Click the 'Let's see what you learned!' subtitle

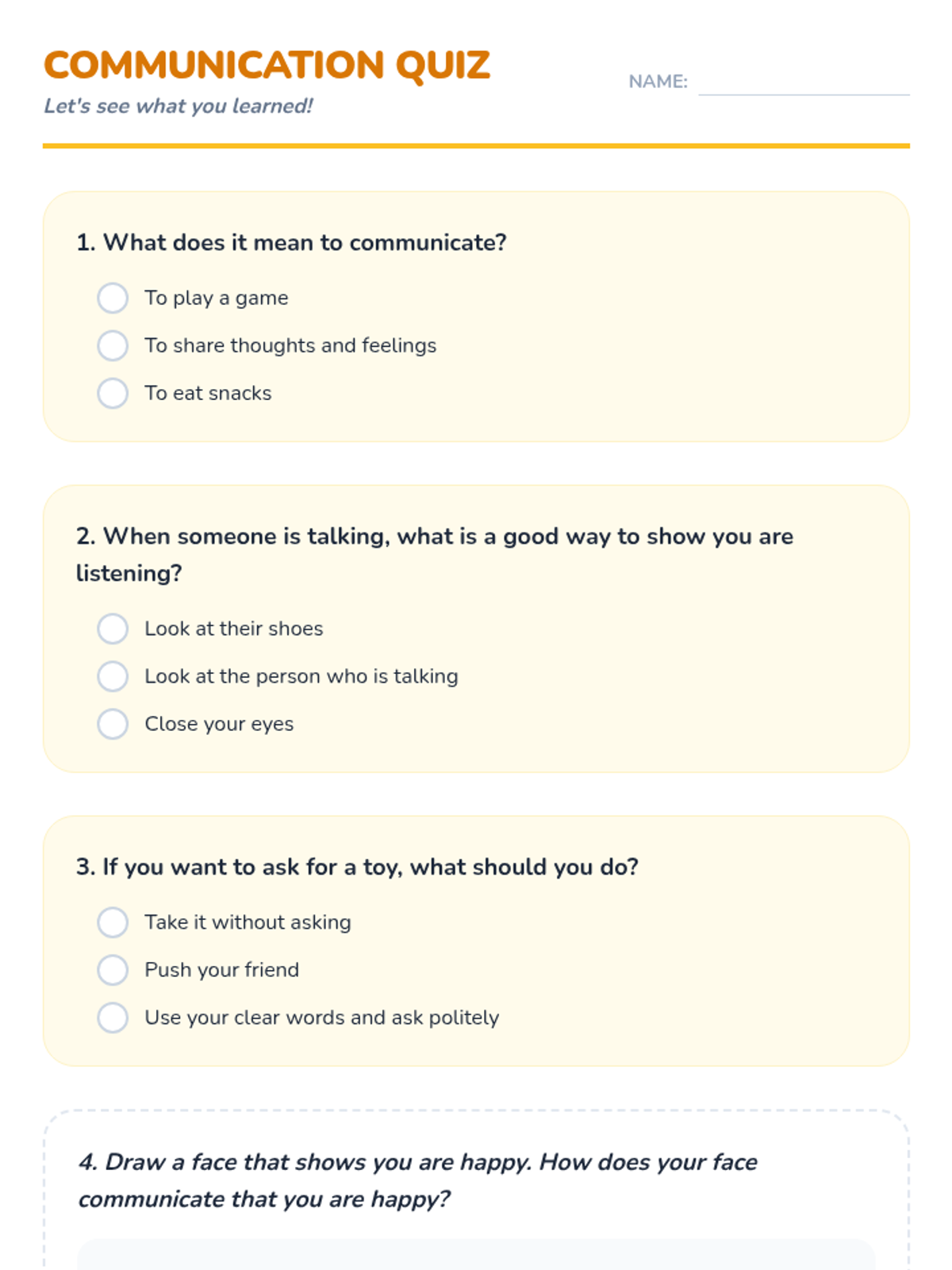(178, 106)
